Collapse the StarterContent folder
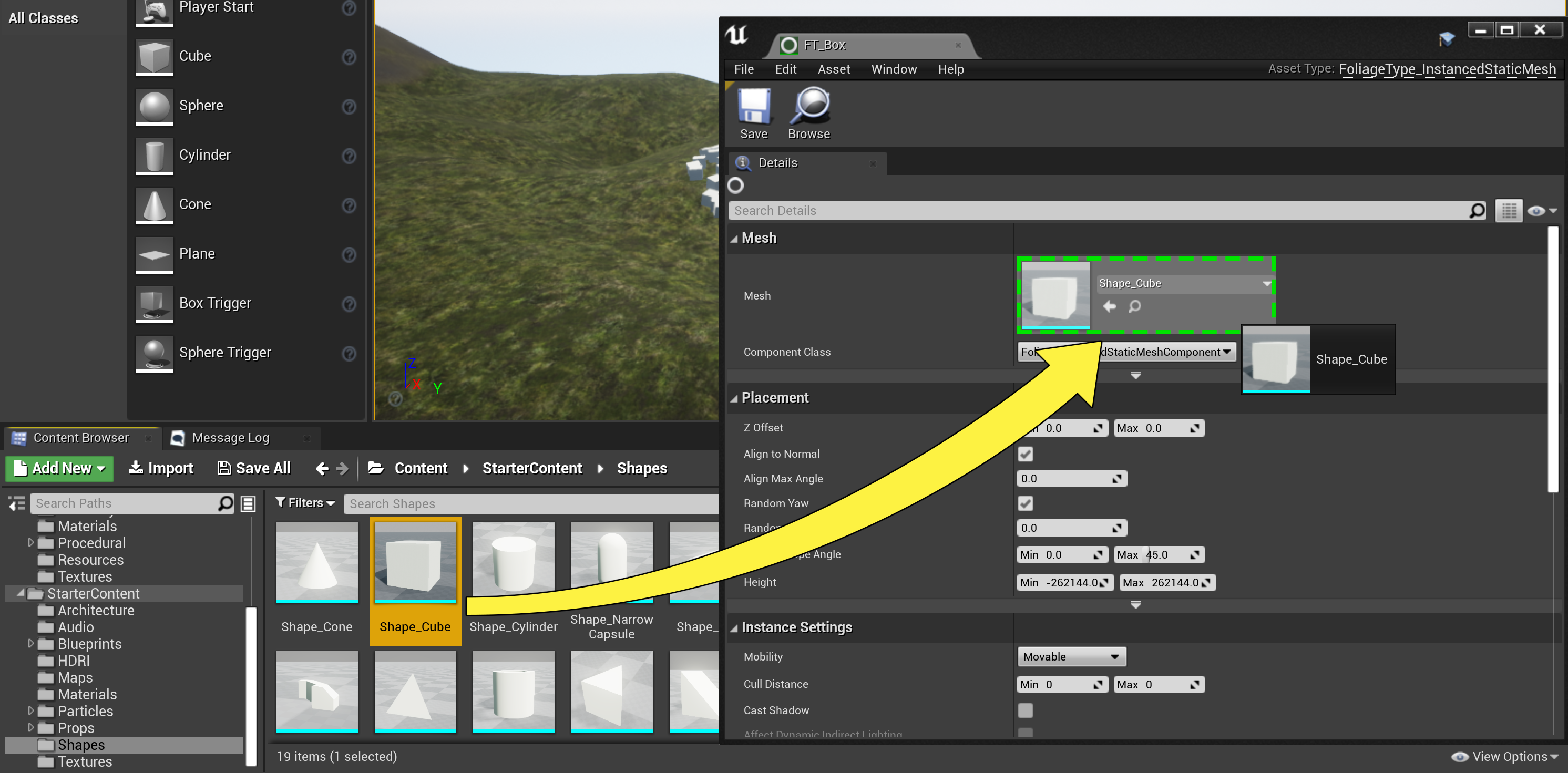1568x773 pixels. [20, 592]
